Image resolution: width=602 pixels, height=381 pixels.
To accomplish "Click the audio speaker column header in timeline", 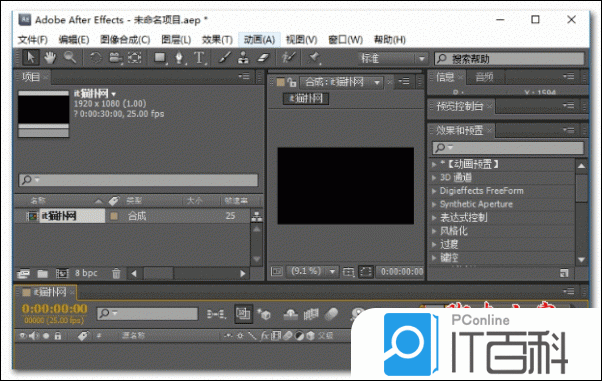I will (x=34, y=336).
